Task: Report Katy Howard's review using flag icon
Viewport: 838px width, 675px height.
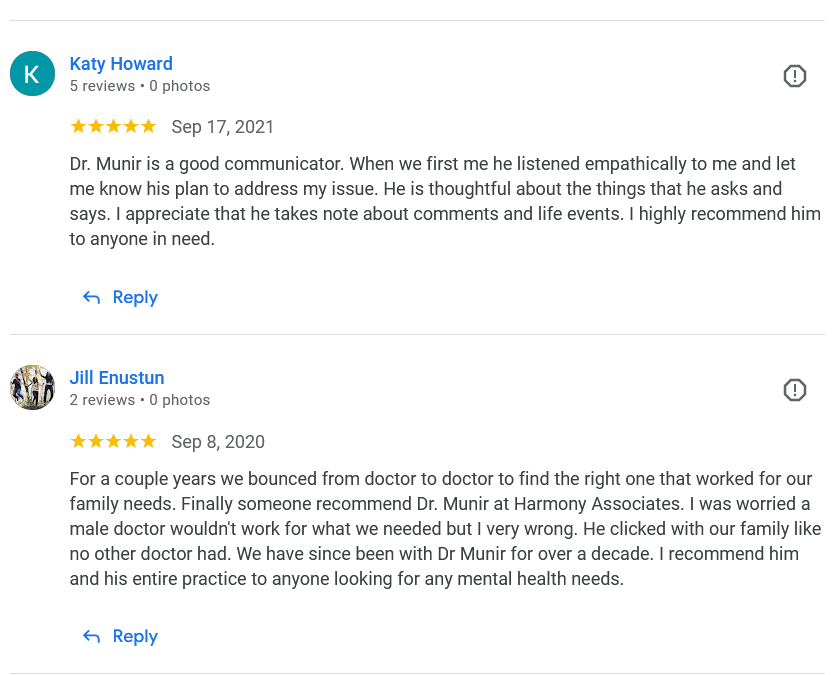Action: click(x=794, y=76)
